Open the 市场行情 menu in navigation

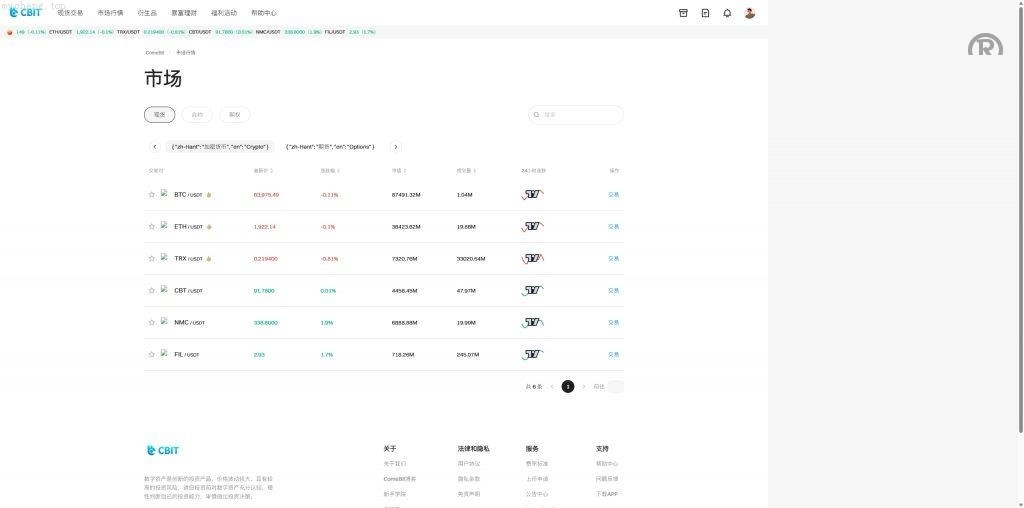tap(110, 13)
